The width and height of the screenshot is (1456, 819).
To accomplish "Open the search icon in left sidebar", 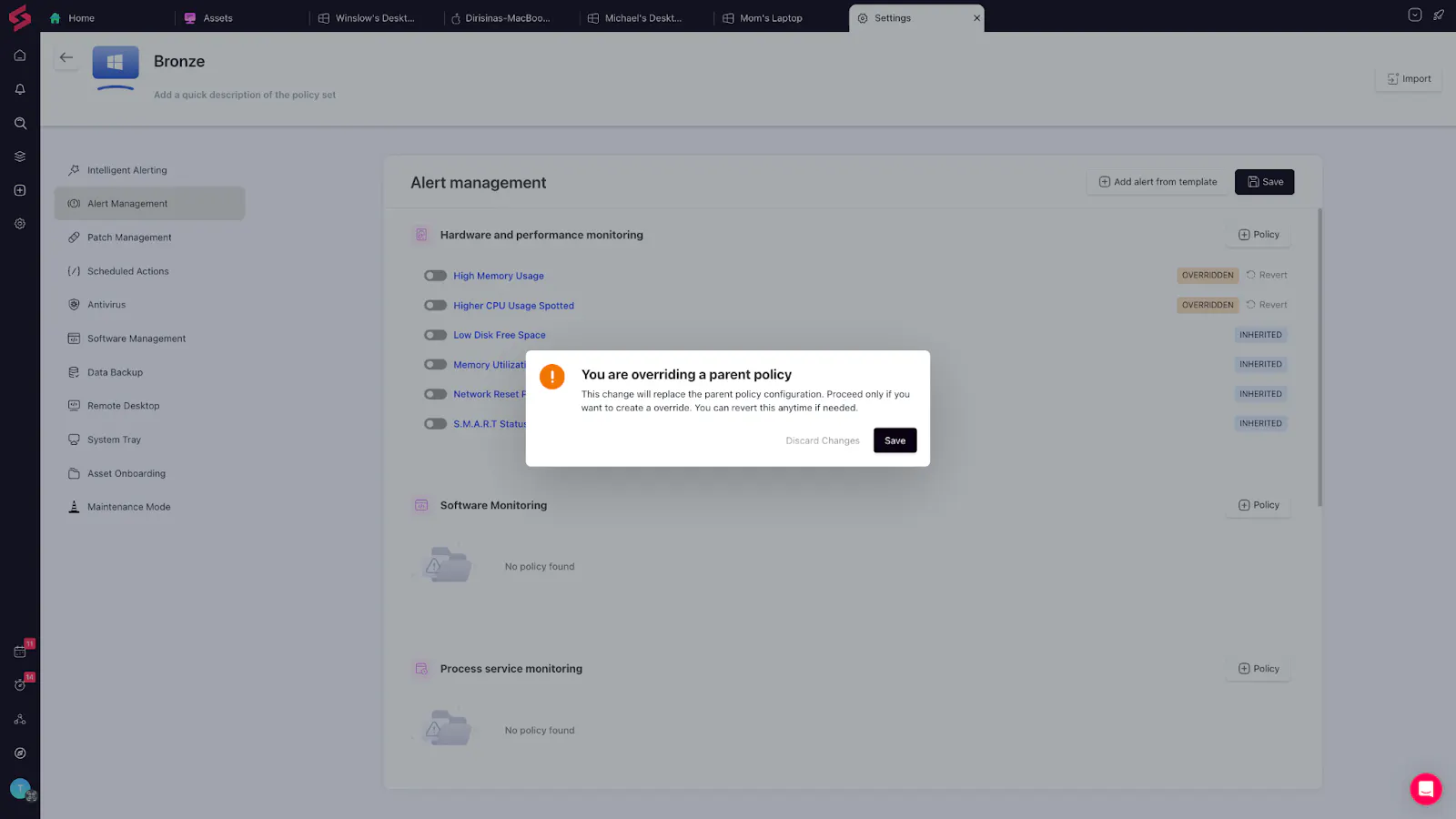I will [x=20, y=123].
